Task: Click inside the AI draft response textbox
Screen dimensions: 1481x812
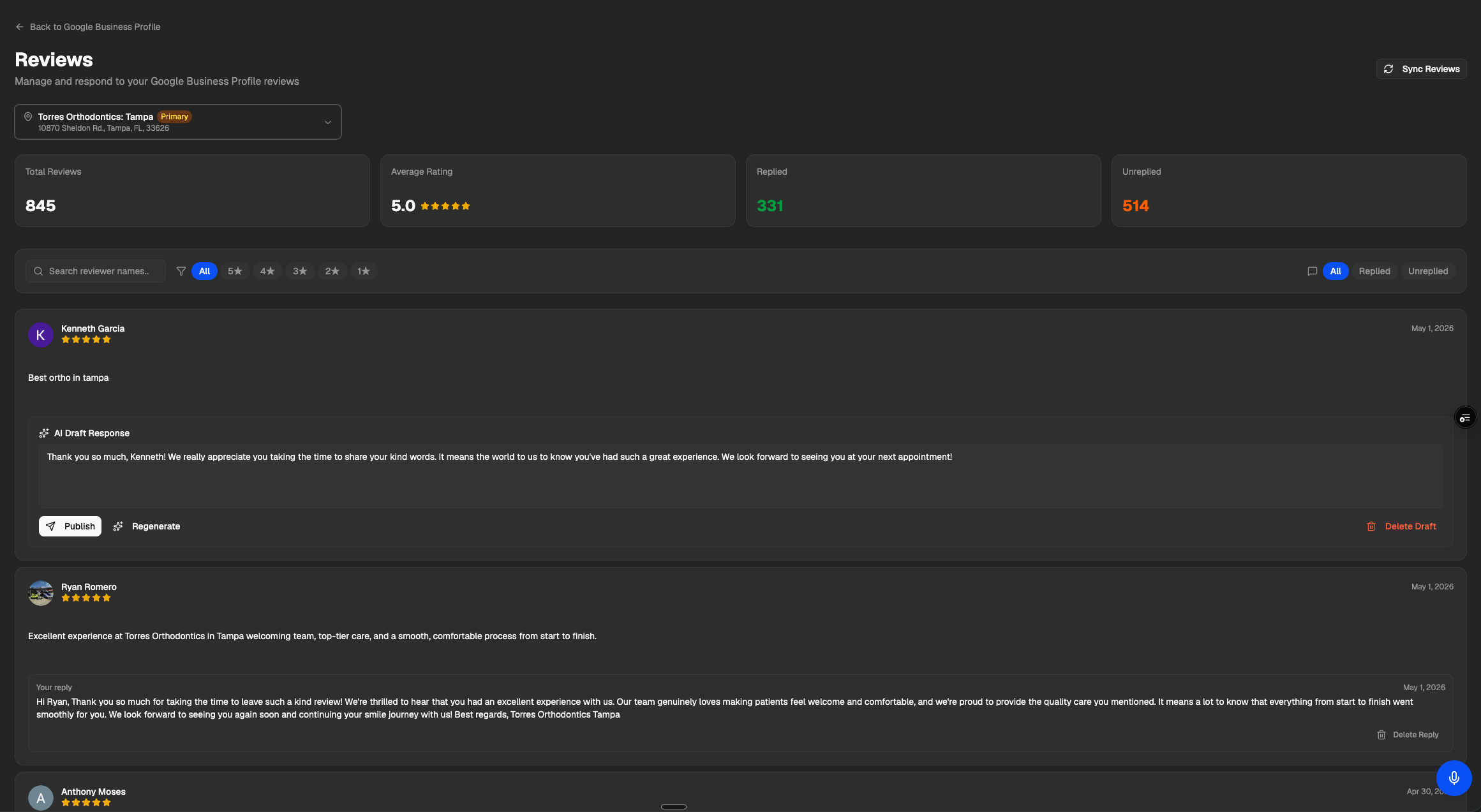Action: pos(741,476)
